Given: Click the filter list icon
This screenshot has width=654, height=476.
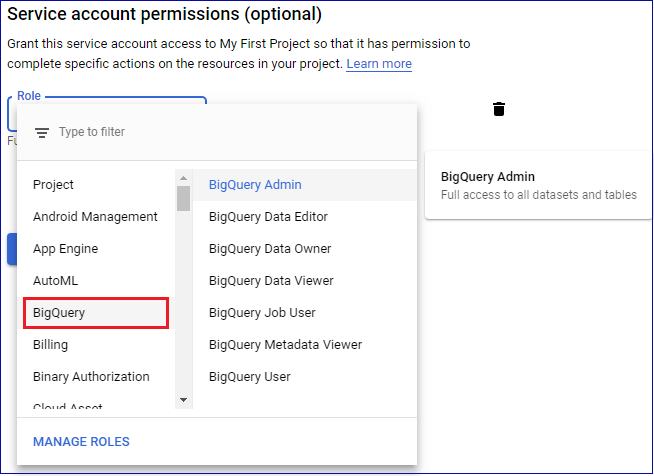Looking at the screenshot, I should (42, 133).
